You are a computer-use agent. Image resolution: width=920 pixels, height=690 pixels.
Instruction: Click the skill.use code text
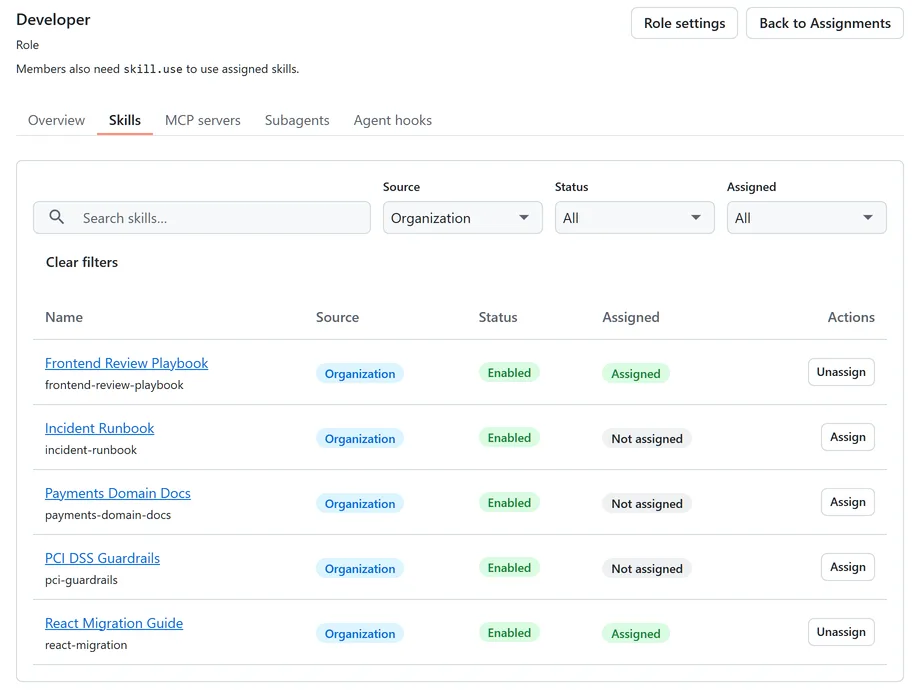tap(153, 69)
